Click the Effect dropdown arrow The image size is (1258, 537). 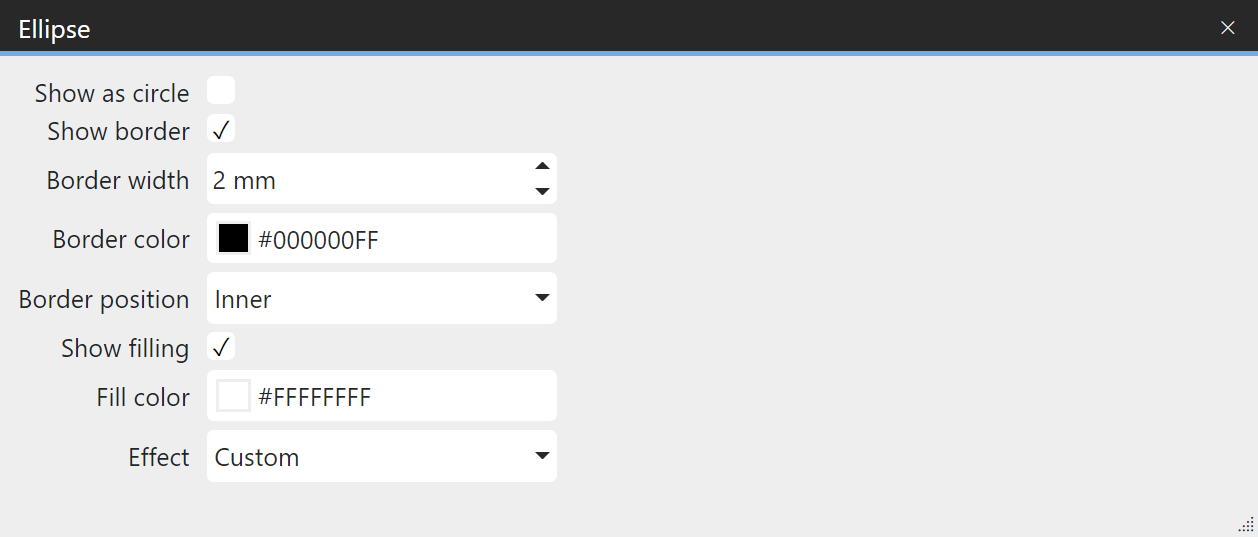tap(542, 456)
